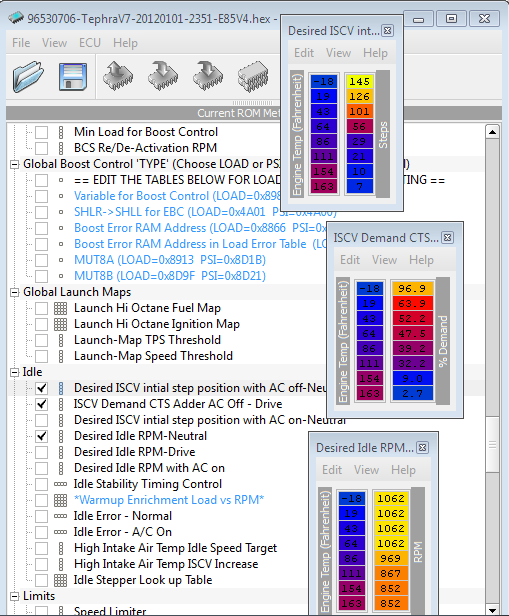
Task: Click the table icon of Idle Error - A/C On
Action: pyautogui.click(x=60, y=532)
